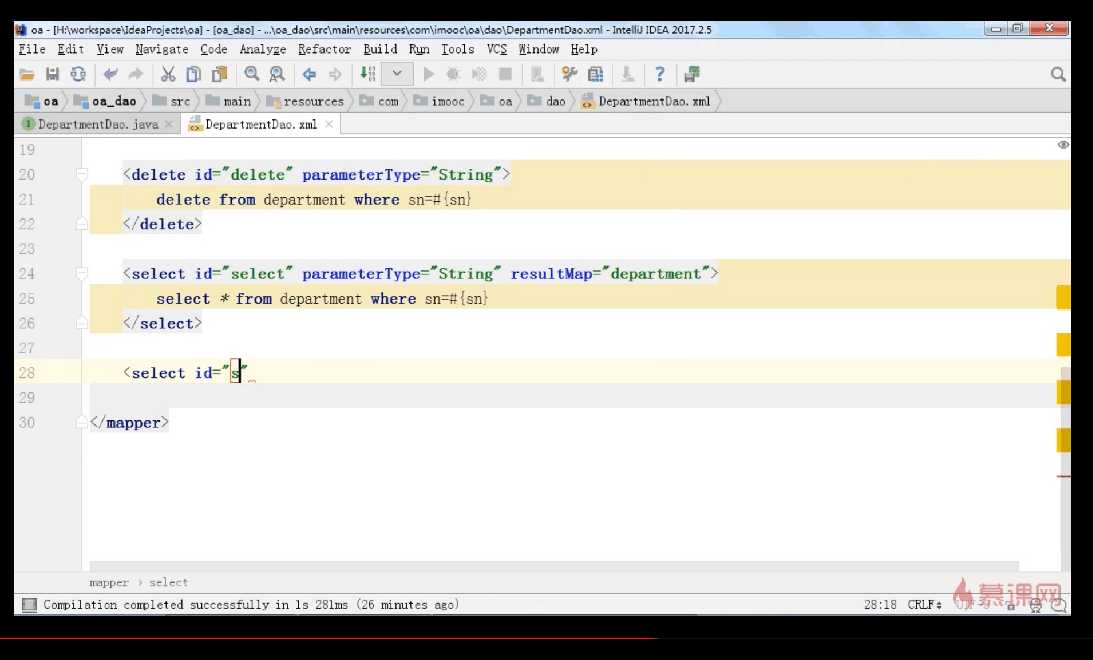Open the File menu
Image resolution: width=1093 pixels, height=660 pixels.
pyautogui.click(x=32, y=49)
